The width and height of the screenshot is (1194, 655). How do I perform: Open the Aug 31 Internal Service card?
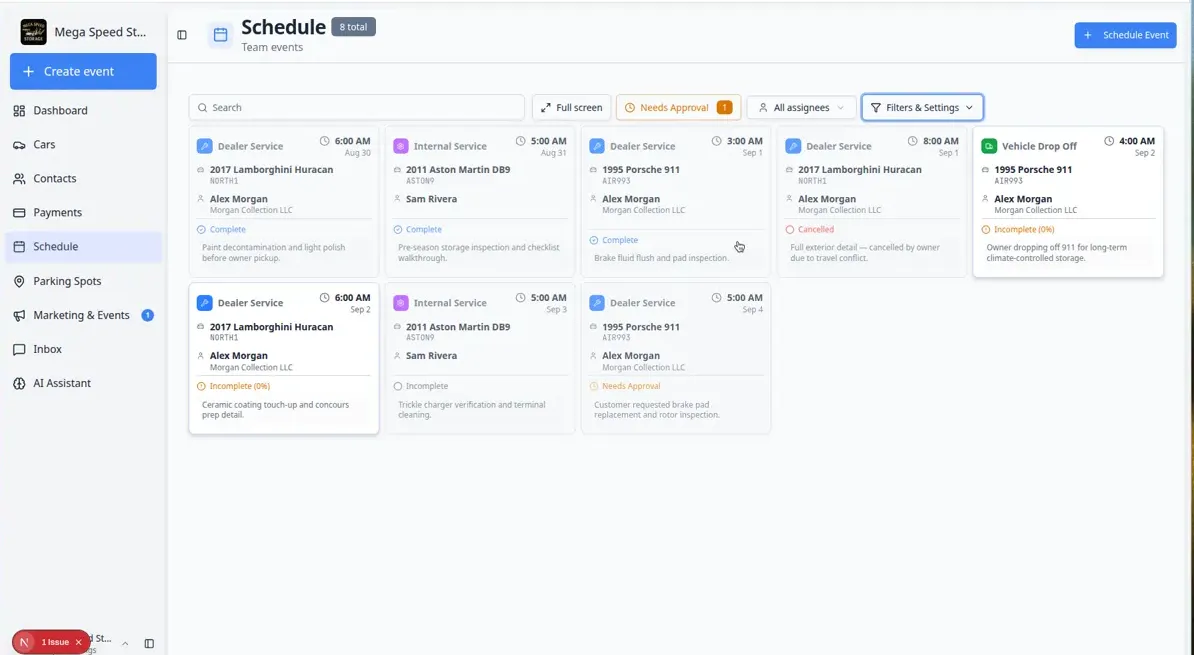click(480, 202)
